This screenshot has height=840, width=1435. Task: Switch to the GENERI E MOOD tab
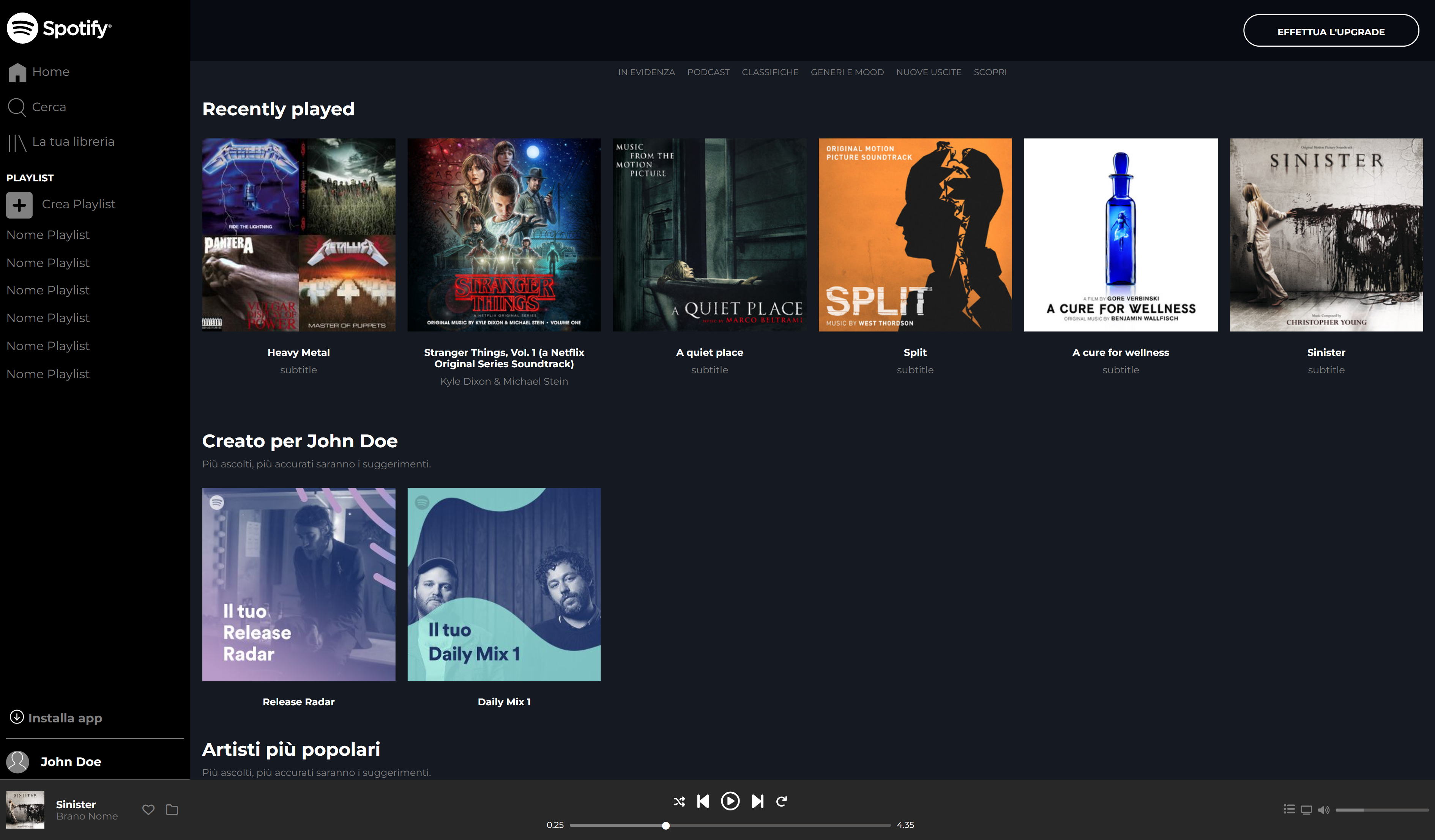[x=847, y=72]
